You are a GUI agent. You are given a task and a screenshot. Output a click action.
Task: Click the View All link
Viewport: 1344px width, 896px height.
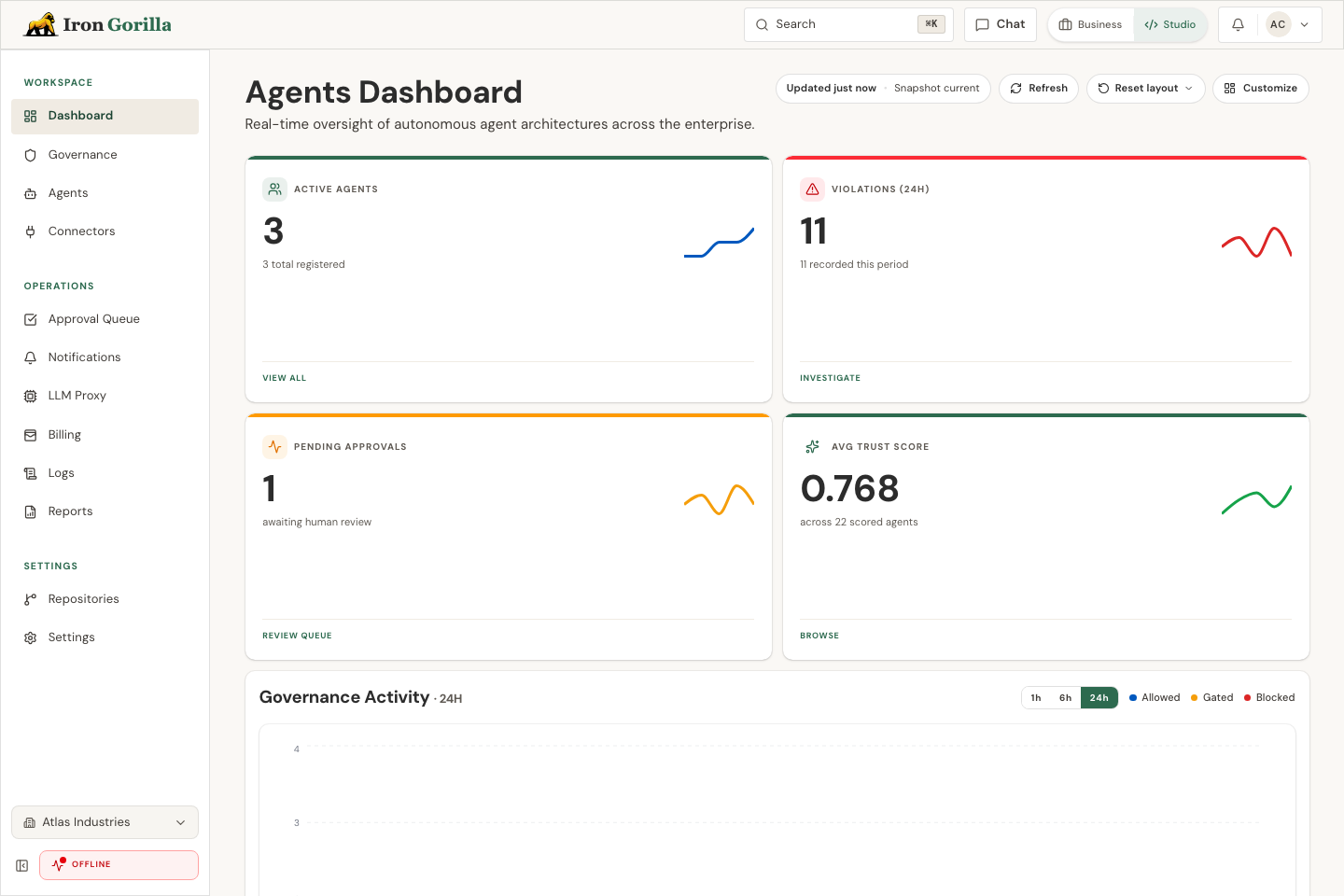pyautogui.click(x=285, y=378)
